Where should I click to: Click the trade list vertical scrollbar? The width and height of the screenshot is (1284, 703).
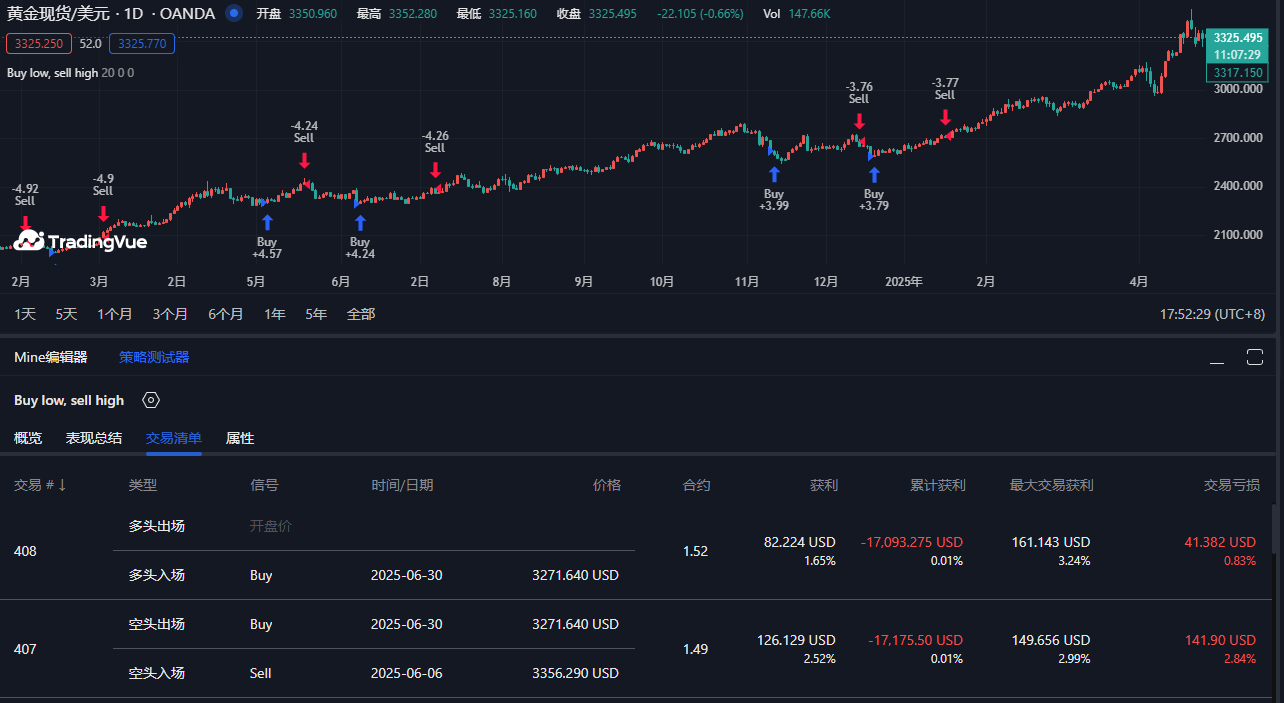pos(1275,530)
